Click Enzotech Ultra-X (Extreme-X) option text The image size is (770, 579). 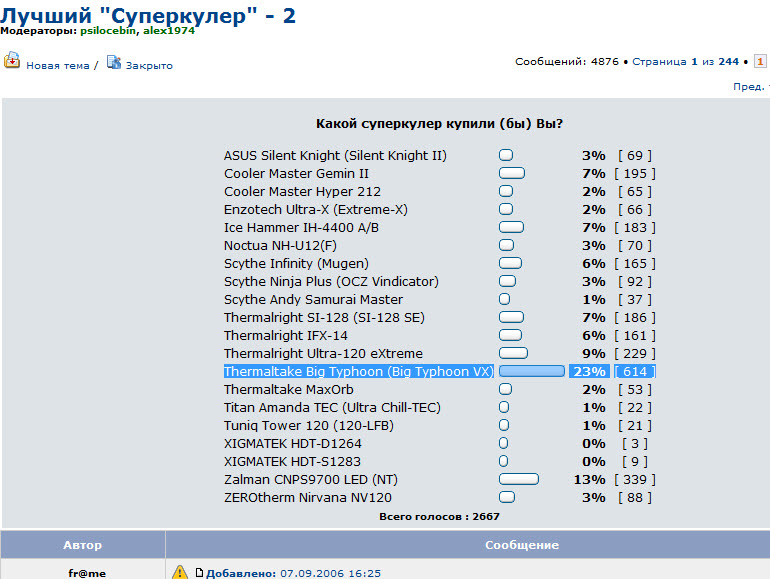[316, 210]
